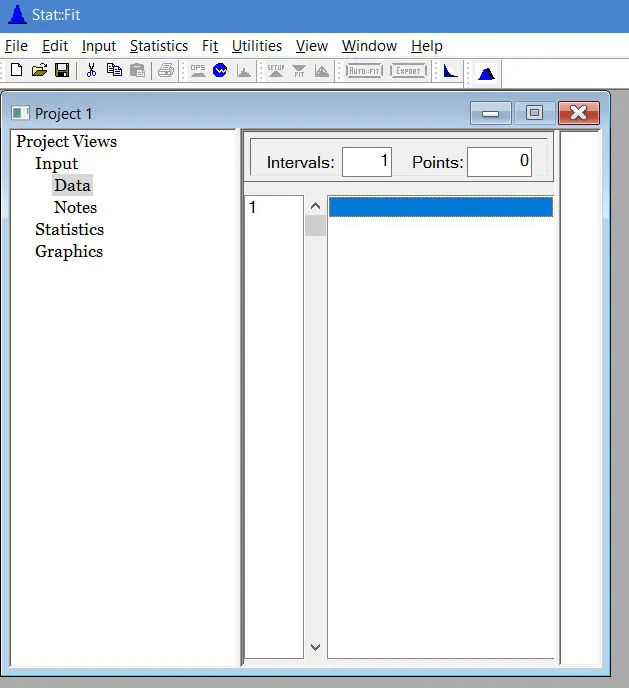This screenshot has height=688, width=629.
Task: Open the Window menu
Action: coord(369,46)
